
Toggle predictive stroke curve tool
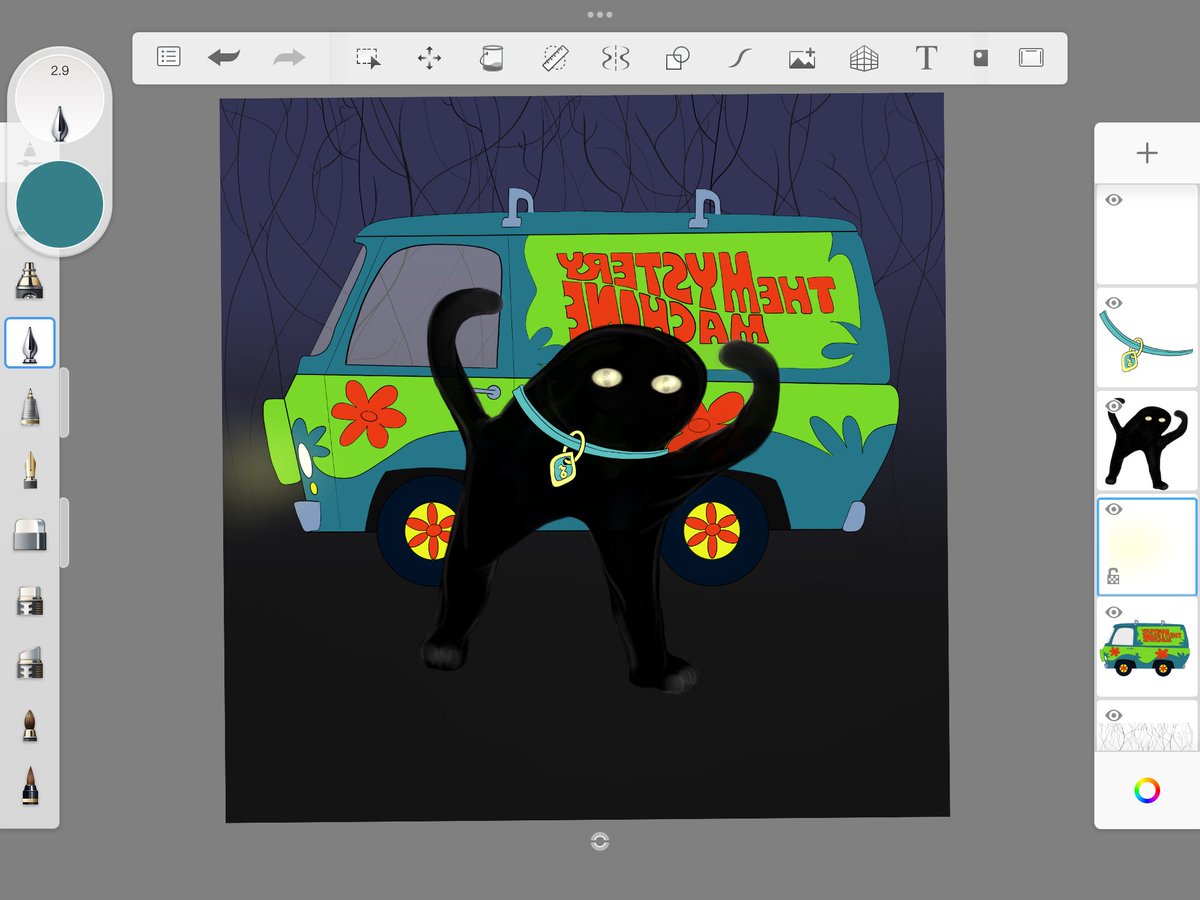pos(739,58)
